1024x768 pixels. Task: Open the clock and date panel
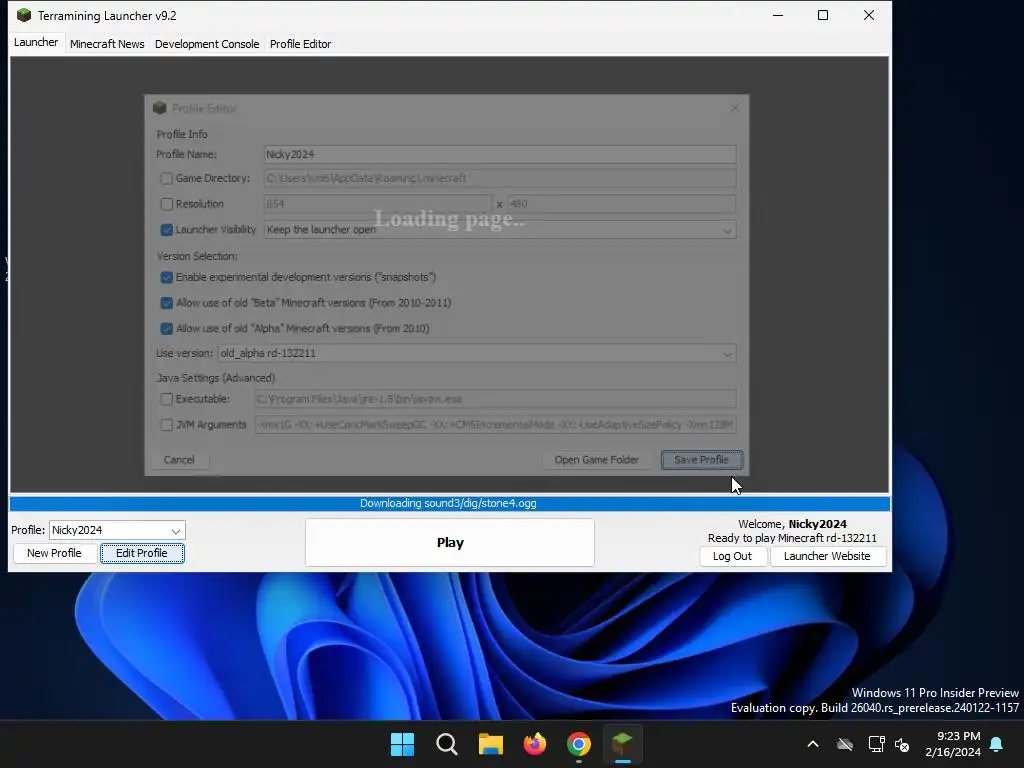coord(953,744)
